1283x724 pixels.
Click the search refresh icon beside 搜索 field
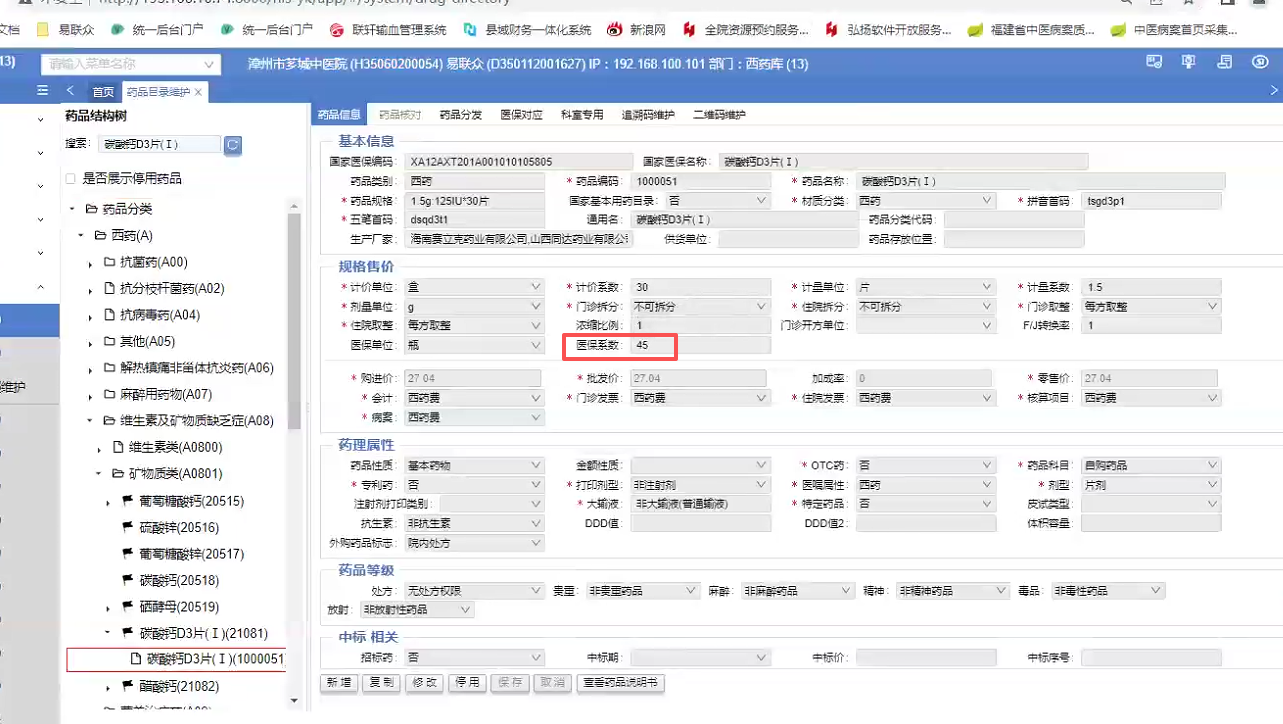click(x=232, y=145)
